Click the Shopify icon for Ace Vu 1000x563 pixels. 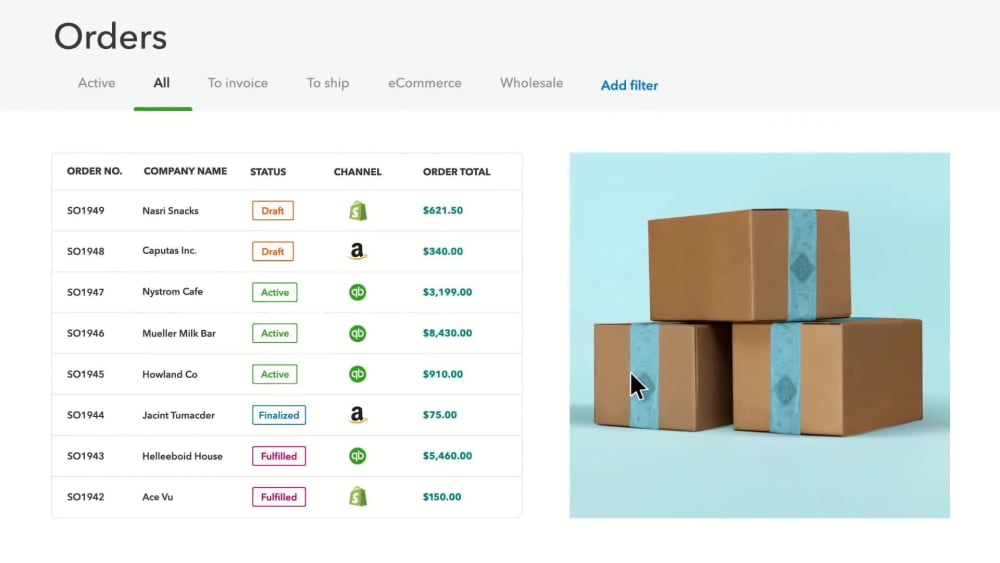pos(358,497)
